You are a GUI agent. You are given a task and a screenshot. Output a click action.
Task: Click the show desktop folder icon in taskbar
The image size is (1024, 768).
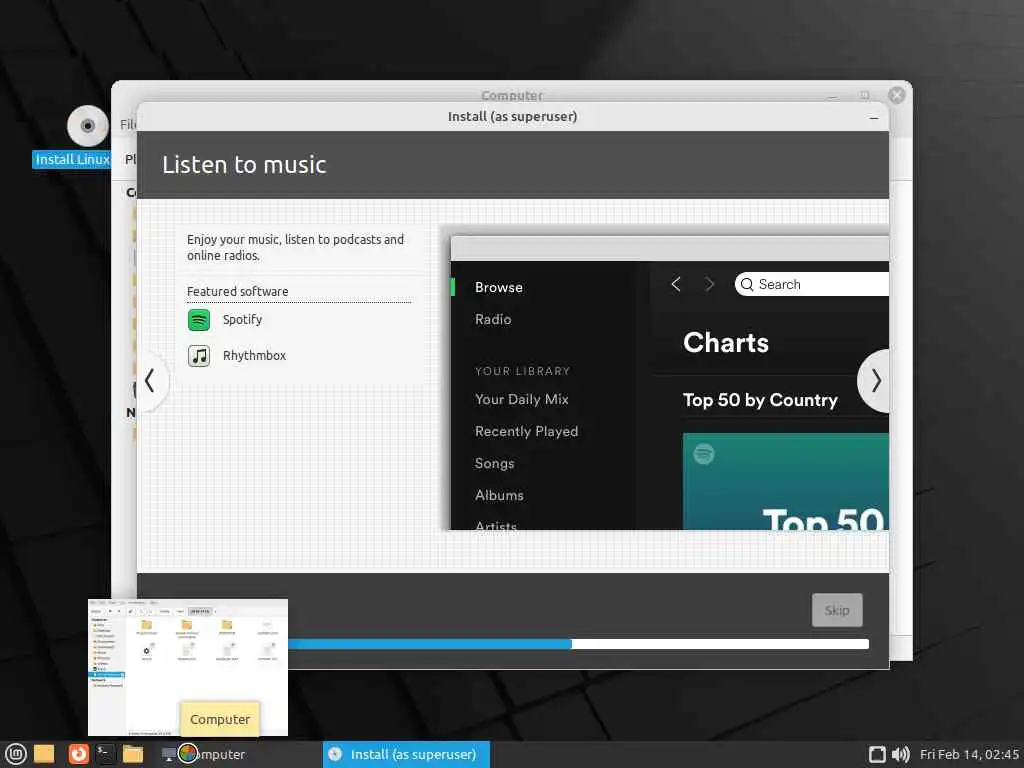point(44,754)
